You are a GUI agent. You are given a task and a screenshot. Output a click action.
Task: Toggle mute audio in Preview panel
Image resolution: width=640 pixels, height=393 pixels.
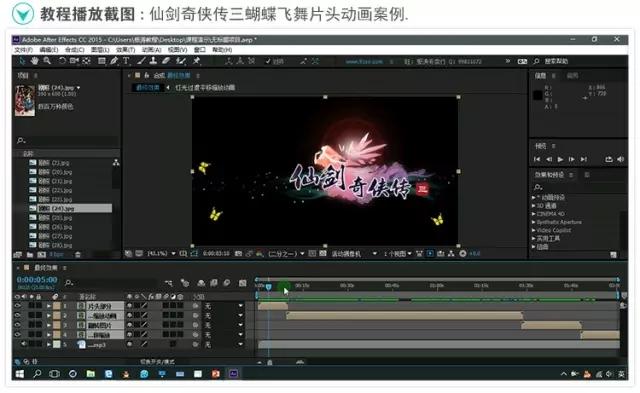(x=620, y=159)
